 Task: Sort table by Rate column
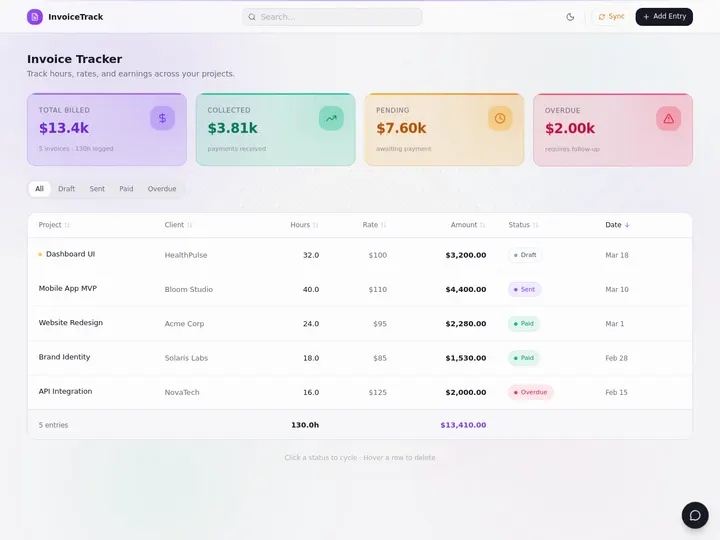click(x=374, y=225)
